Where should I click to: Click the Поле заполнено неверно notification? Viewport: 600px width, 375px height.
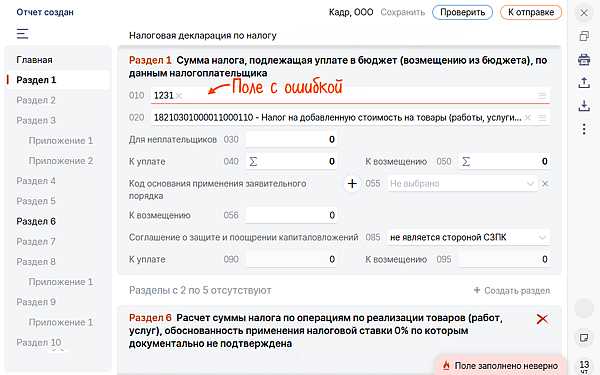501,366
